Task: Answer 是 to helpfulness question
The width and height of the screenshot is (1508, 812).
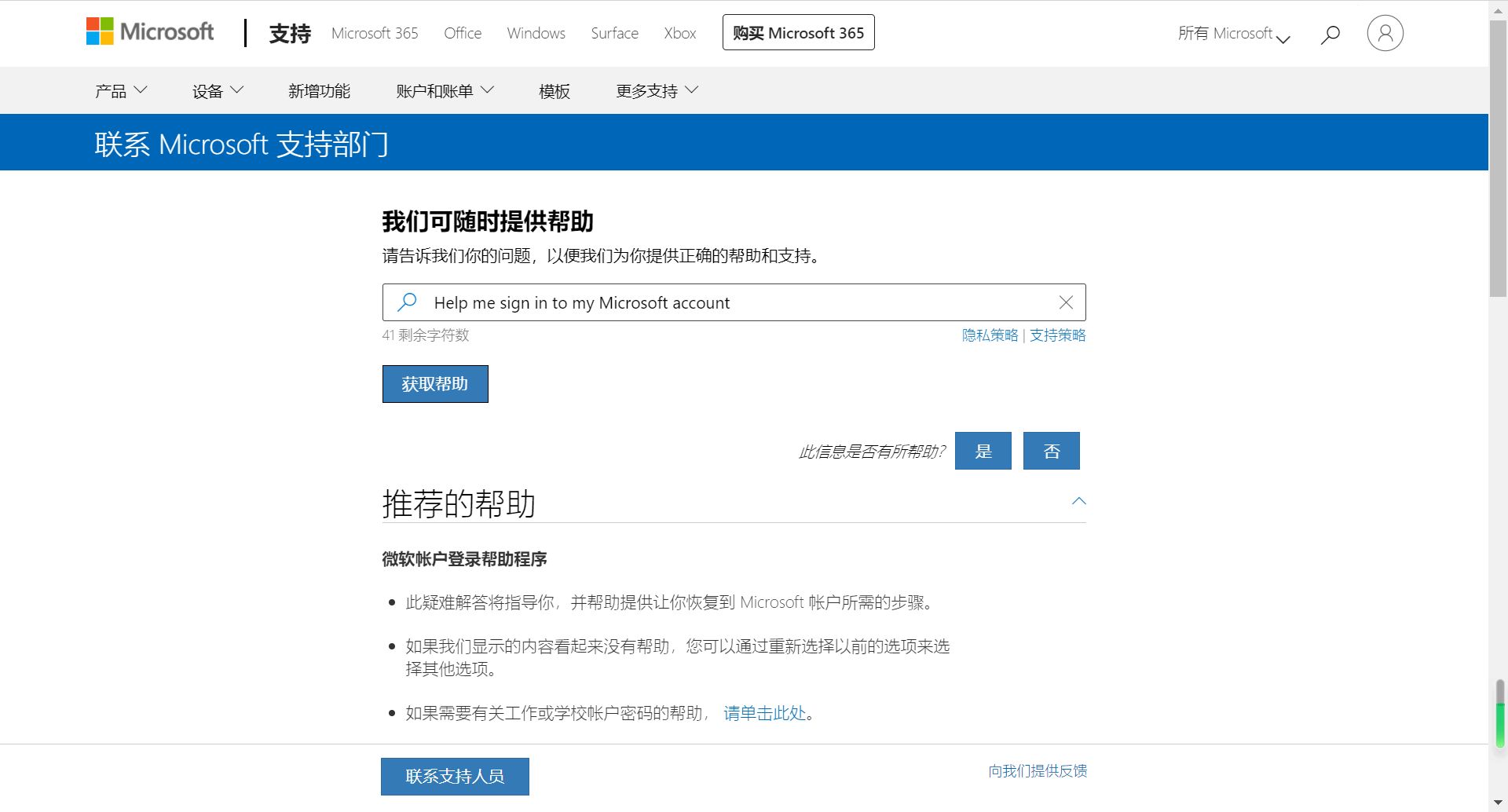Action: coord(983,451)
